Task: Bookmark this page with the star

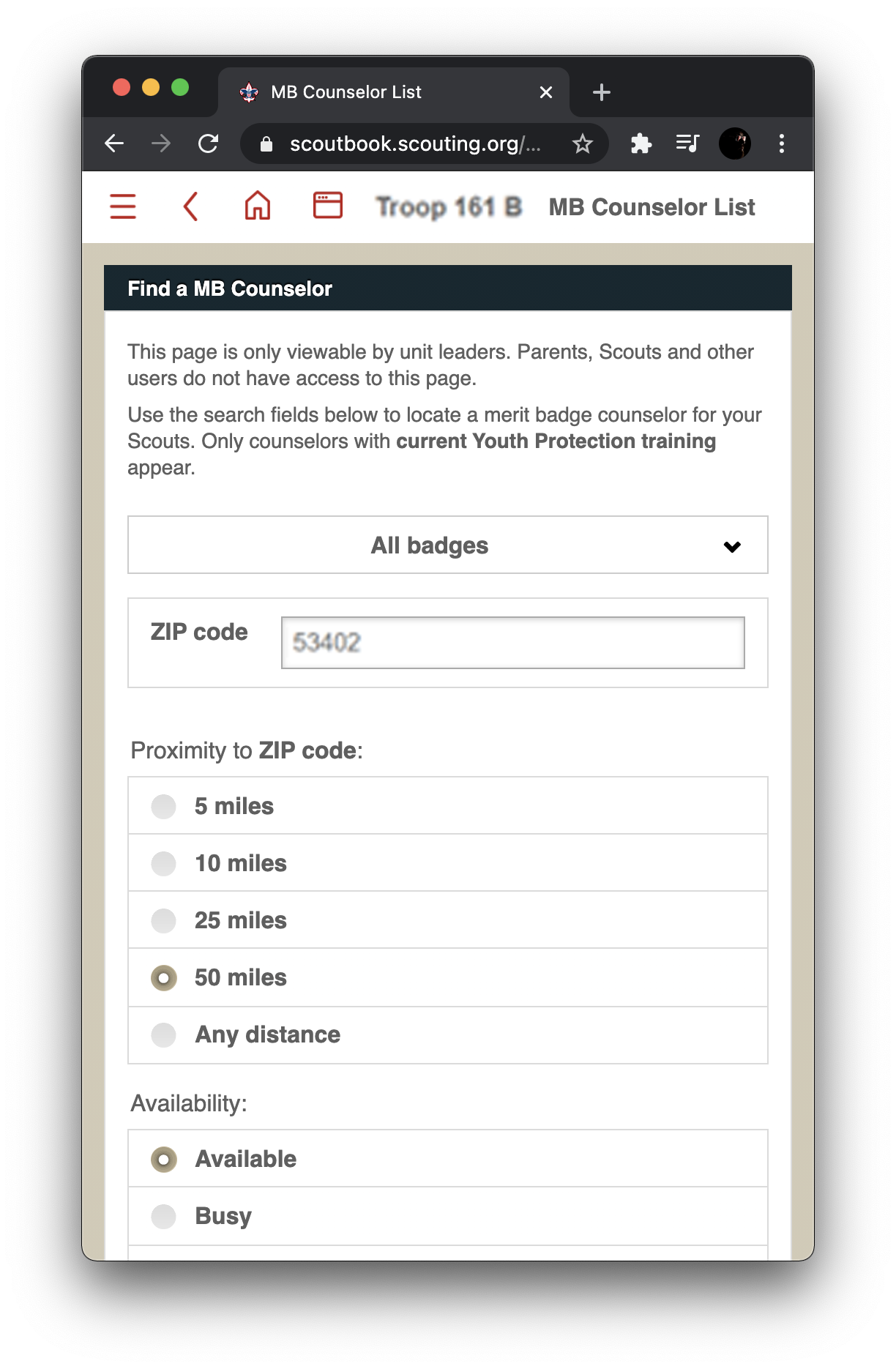Action: click(x=582, y=143)
